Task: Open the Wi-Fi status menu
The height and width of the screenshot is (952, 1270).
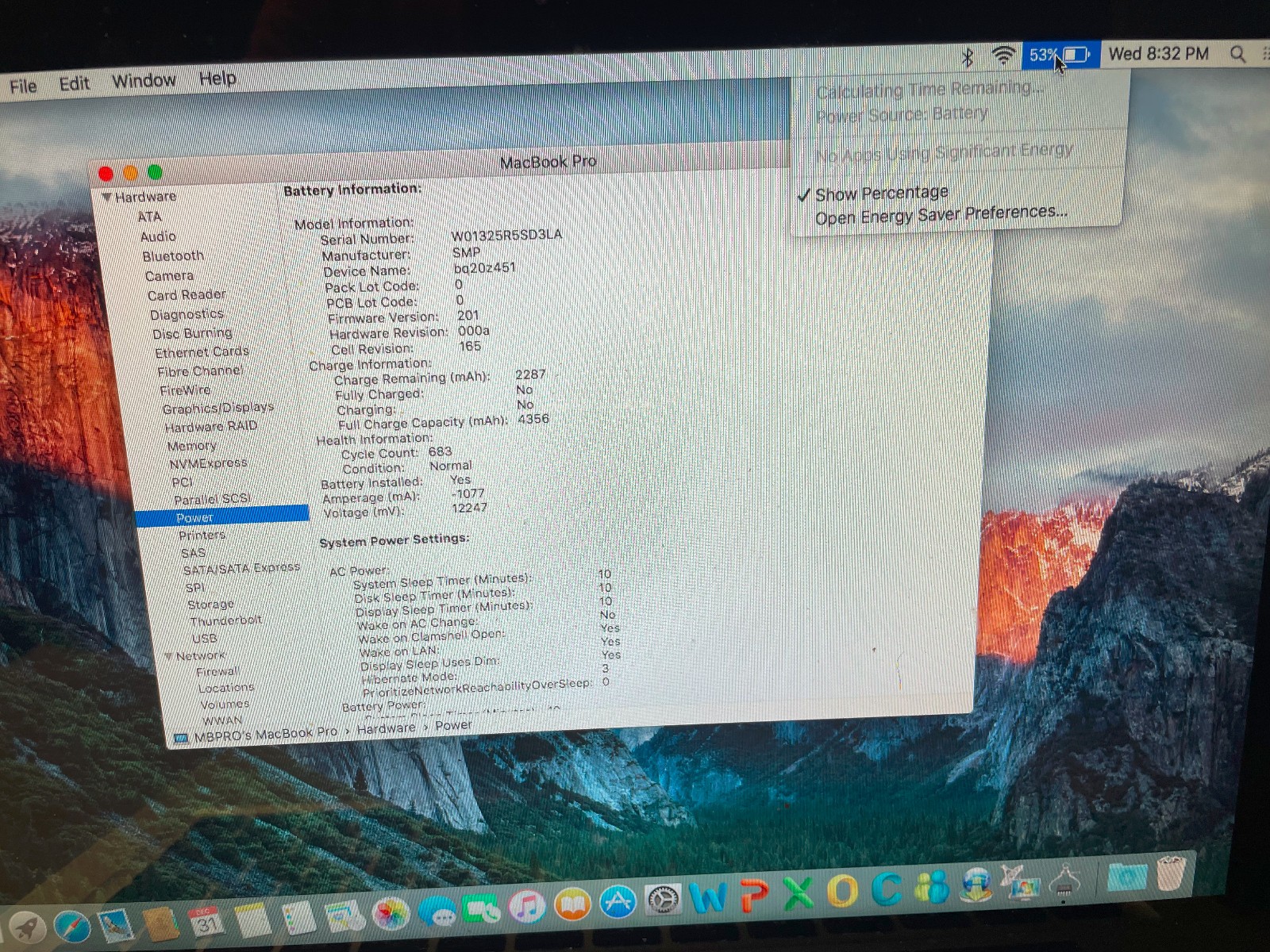Action: (x=1003, y=56)
